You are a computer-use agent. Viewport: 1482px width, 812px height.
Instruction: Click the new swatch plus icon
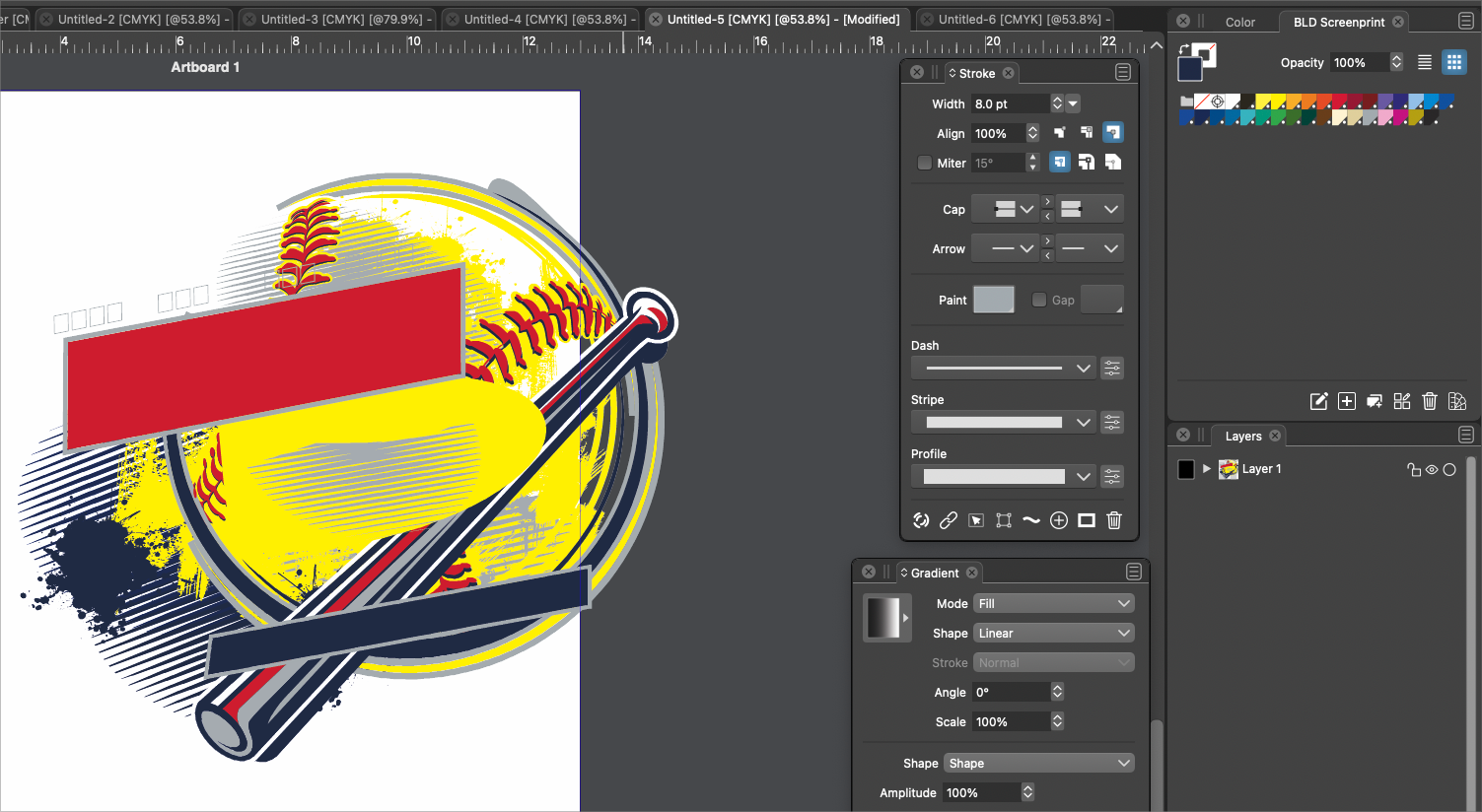click(1347, 401)
